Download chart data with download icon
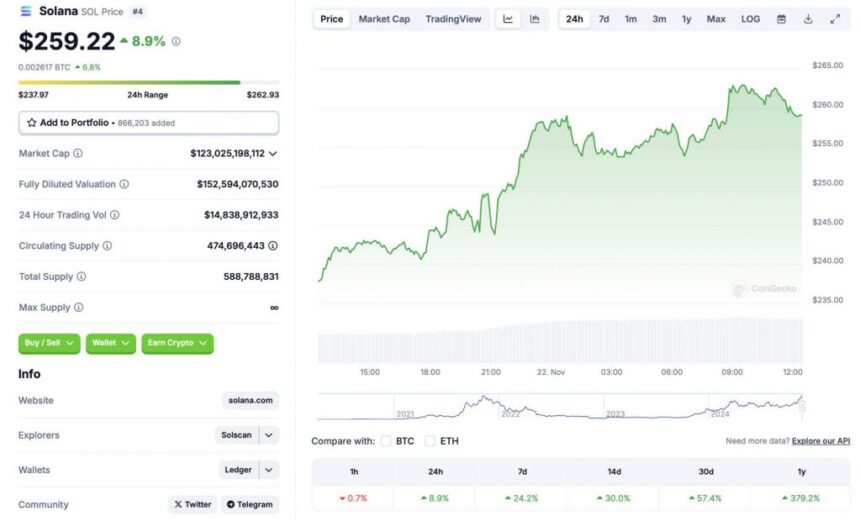860x521 pixels. [808, 19]
